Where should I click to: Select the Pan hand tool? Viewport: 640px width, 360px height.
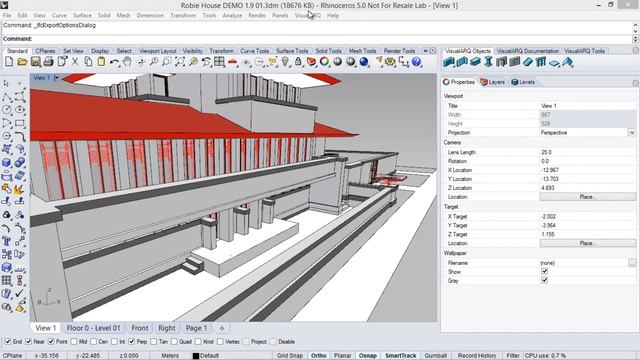click(127, 62)
